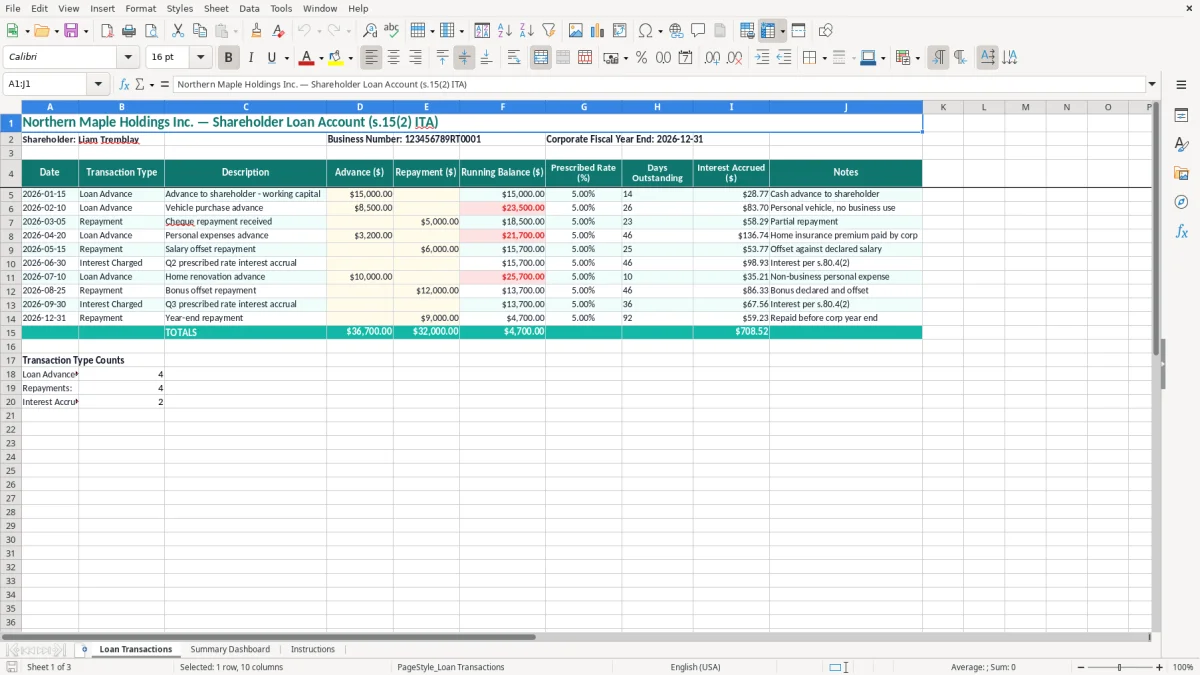This screenshot has height=675, width=1200.
Task: Click Sort Descending icon
Action: tap(527, 31)
